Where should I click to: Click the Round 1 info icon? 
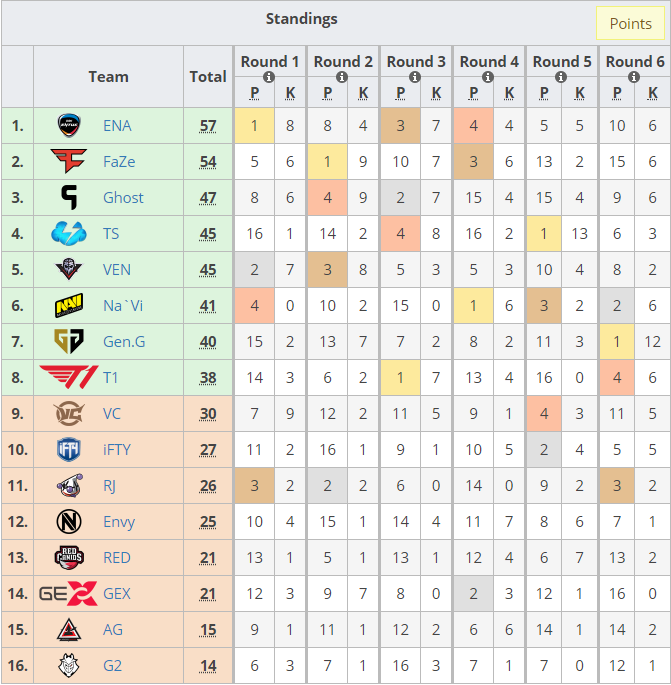[269, 77]
